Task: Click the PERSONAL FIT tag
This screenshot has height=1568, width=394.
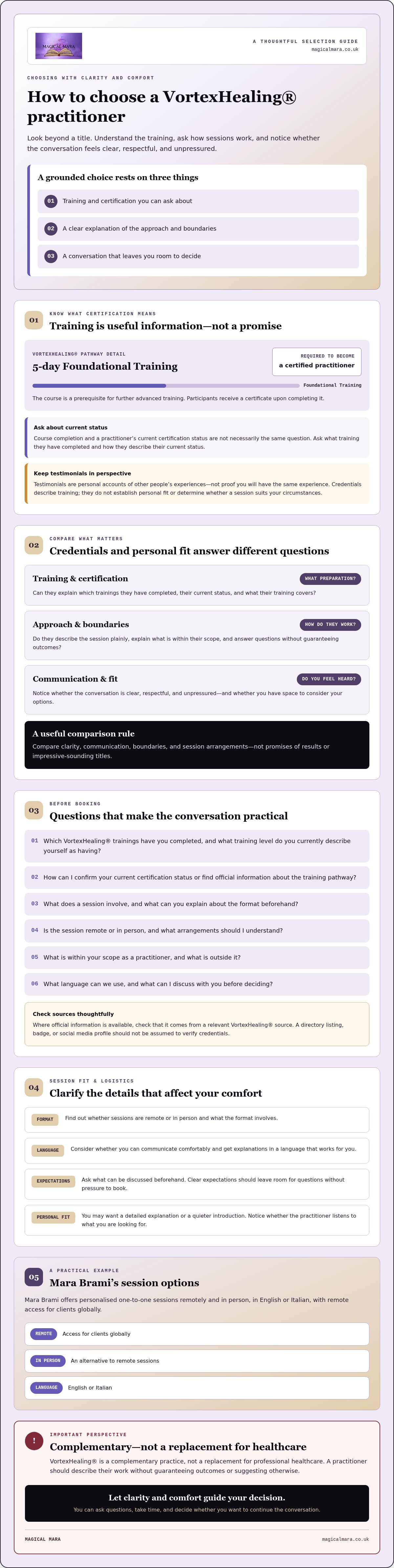Action: 53,1217
